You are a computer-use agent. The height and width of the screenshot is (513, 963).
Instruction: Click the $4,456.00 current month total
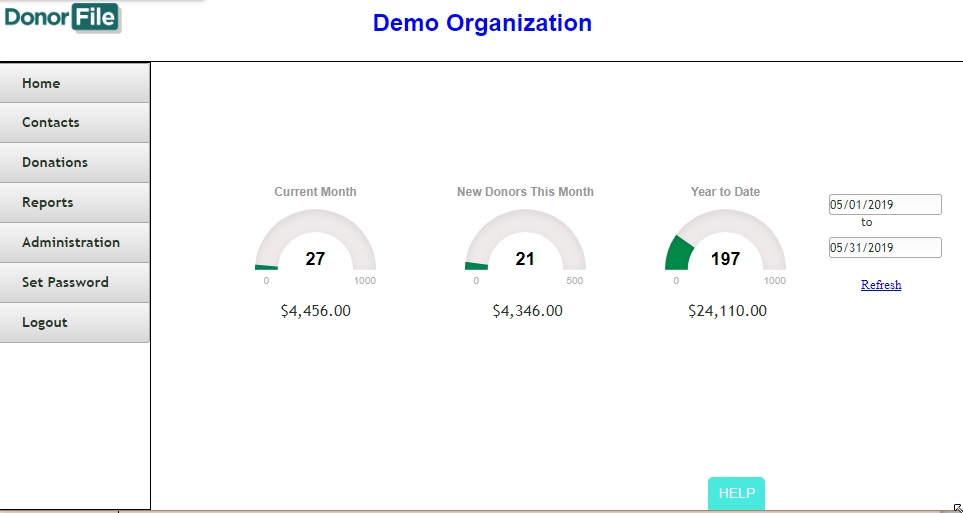[x=315, y=311]
